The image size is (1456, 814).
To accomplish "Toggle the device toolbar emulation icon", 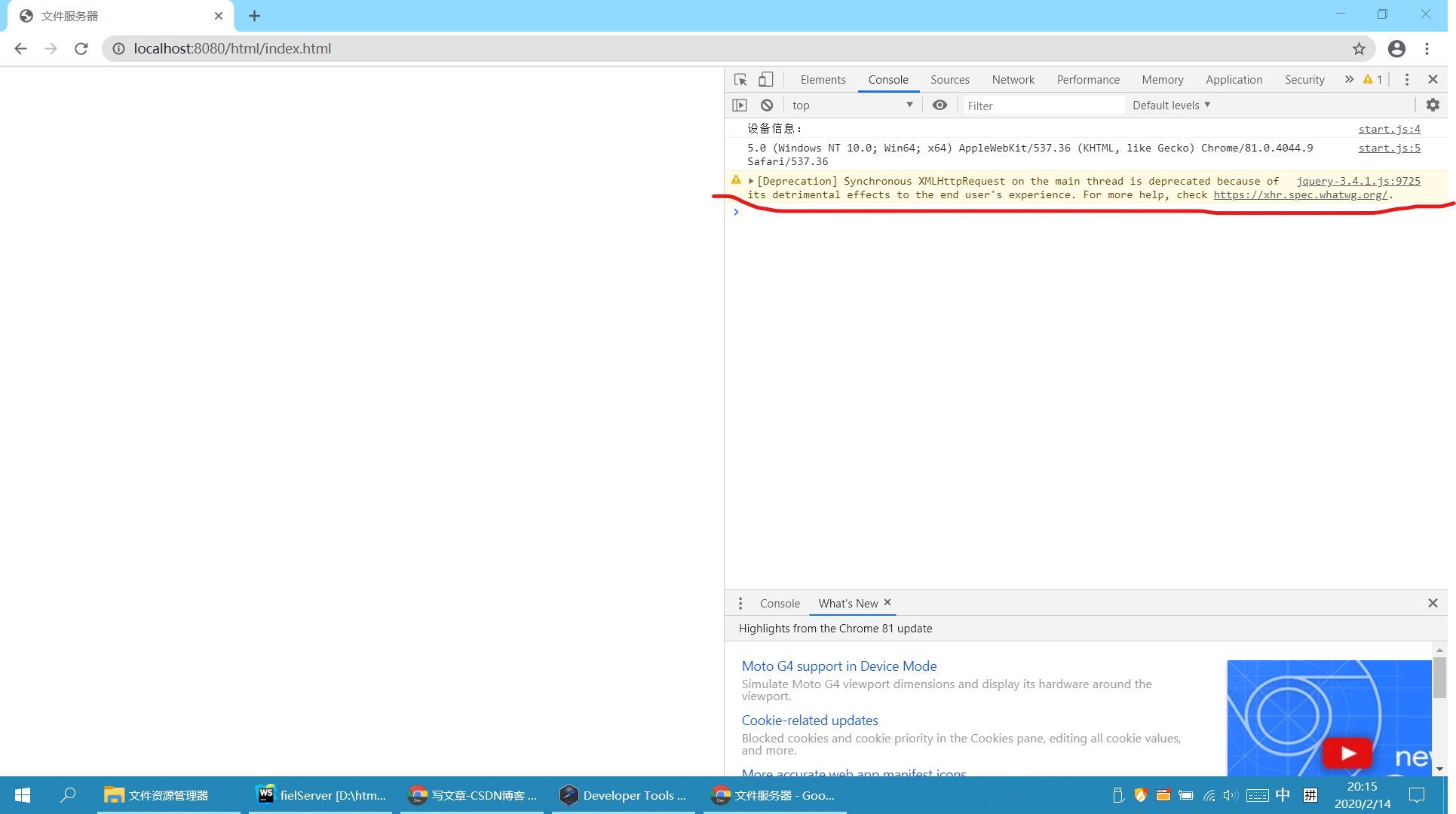I will pos(765,79).
